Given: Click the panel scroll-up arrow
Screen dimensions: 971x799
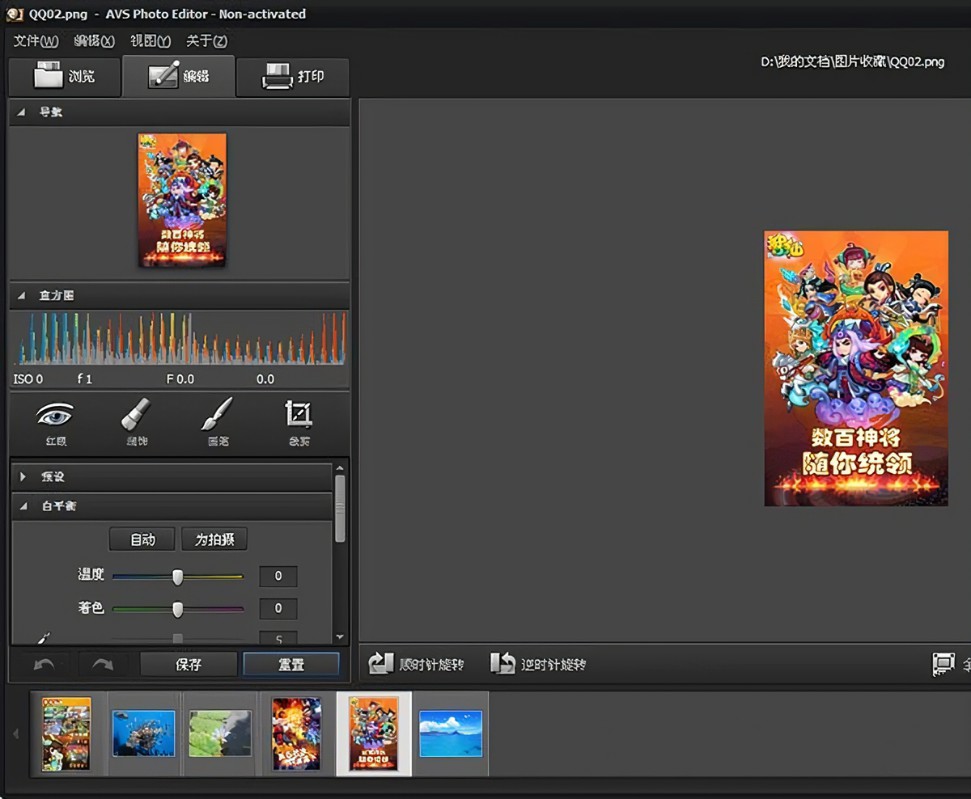Looking at the screenshot, I should click(340, 468).
